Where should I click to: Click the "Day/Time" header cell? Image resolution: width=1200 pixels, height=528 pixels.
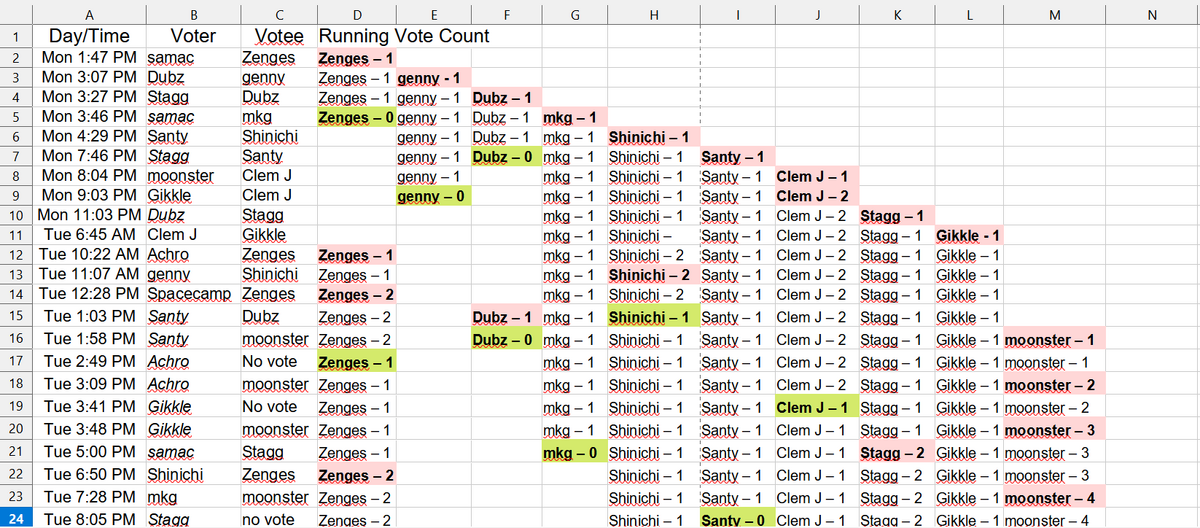[x=89, y=36]
